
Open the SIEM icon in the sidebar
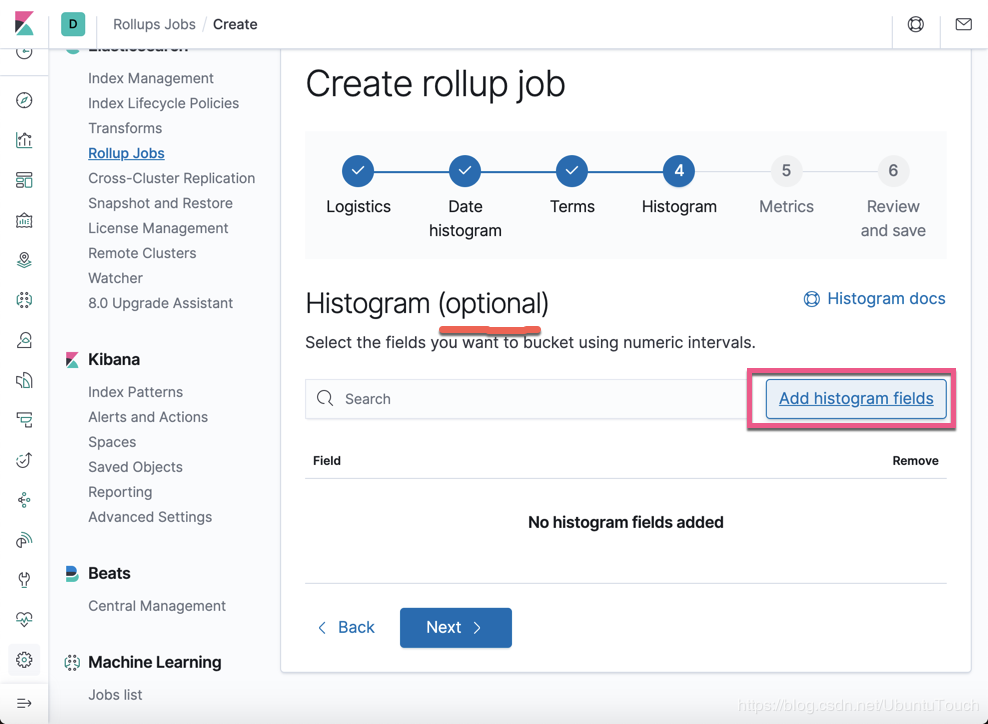click(x=24, y=540)
